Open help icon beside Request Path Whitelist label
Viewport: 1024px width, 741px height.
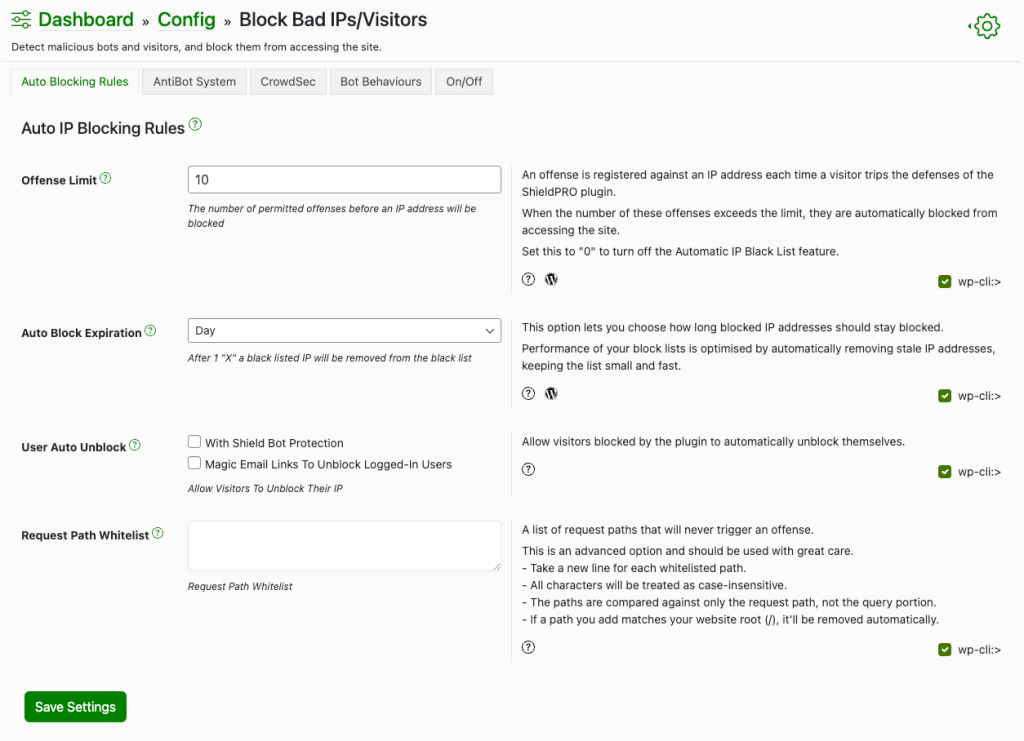[x=157, y=533]
